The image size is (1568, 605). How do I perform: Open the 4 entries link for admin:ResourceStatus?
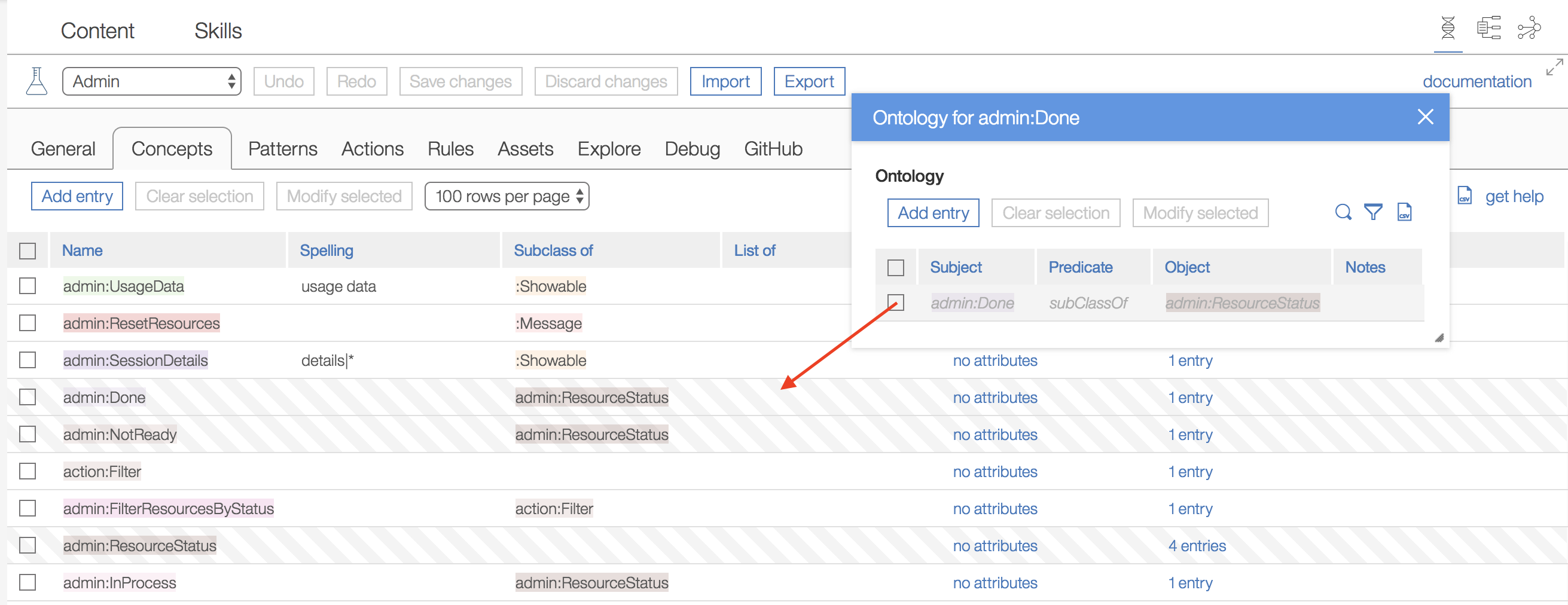[1197, 546]
